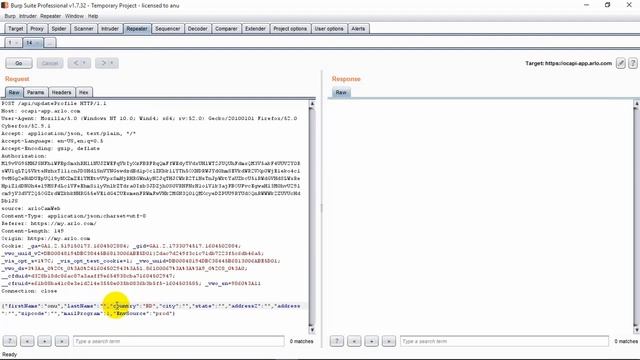
Task: Select Repeater request tab 1
Action: tap(13, 42)
